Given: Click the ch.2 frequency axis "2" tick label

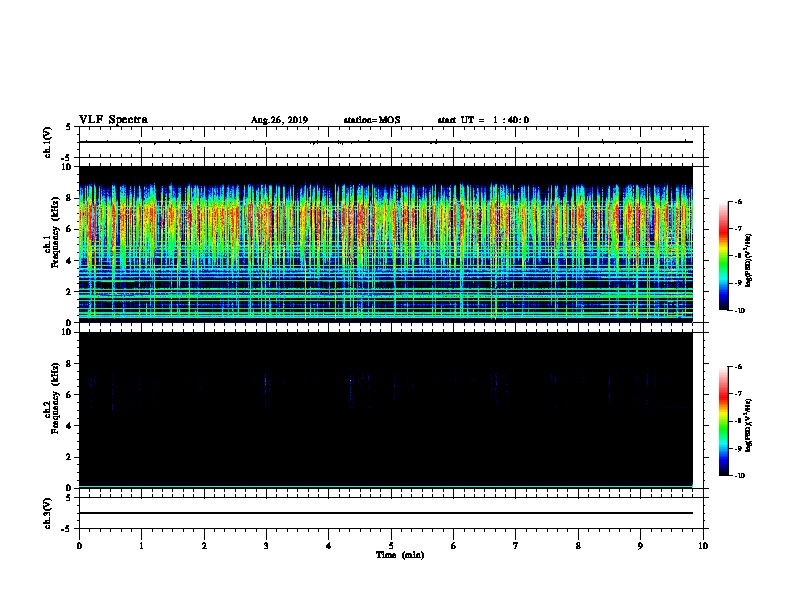Looking at the screenshot, I should pos(70,457).
